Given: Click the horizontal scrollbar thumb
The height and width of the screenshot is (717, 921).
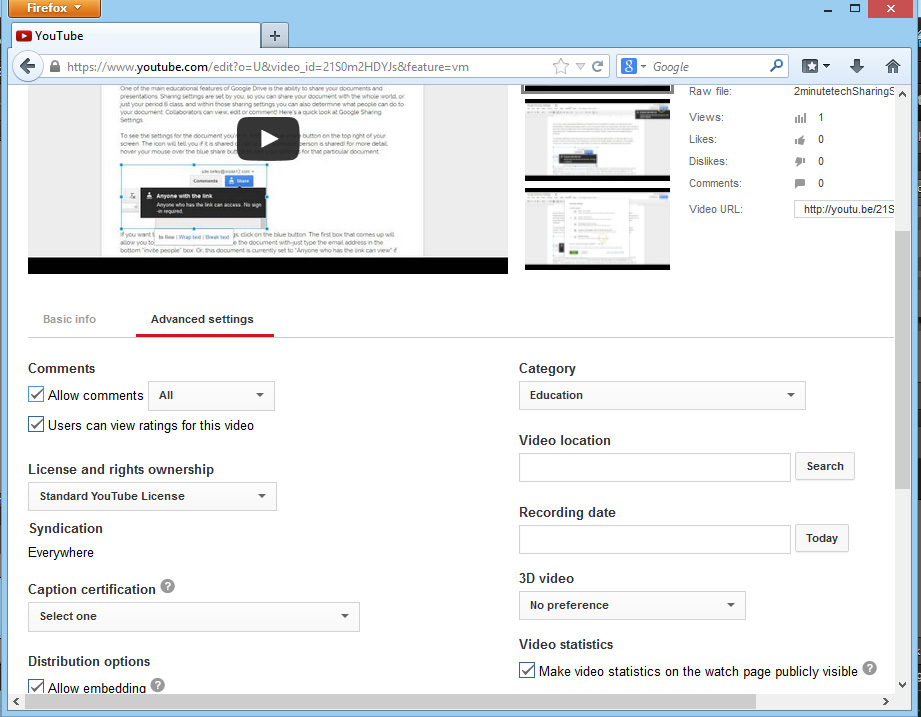Looking at the screenshot, I should [390, 701].
